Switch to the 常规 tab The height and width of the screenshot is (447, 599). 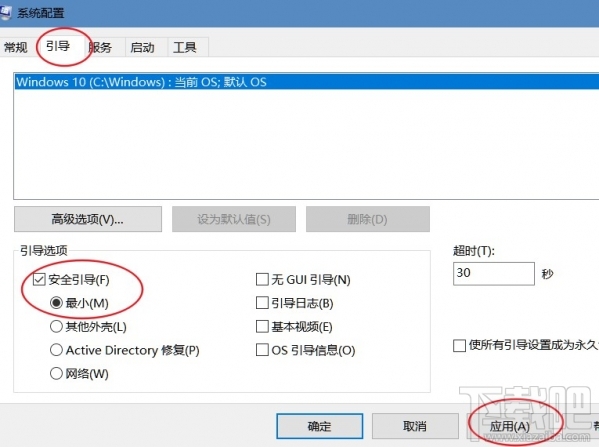pos(16,47)
